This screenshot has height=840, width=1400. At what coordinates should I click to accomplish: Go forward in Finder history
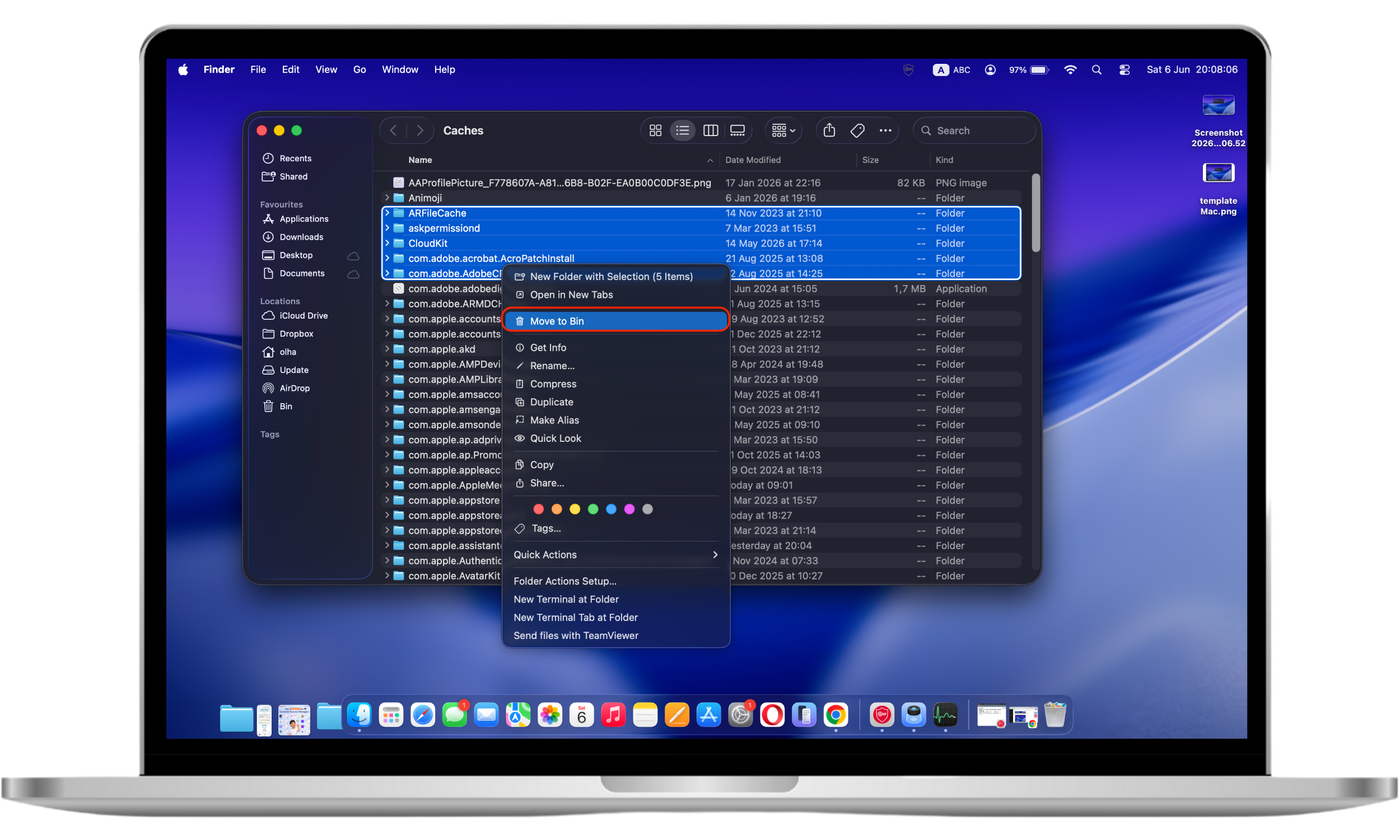(420, 130)
